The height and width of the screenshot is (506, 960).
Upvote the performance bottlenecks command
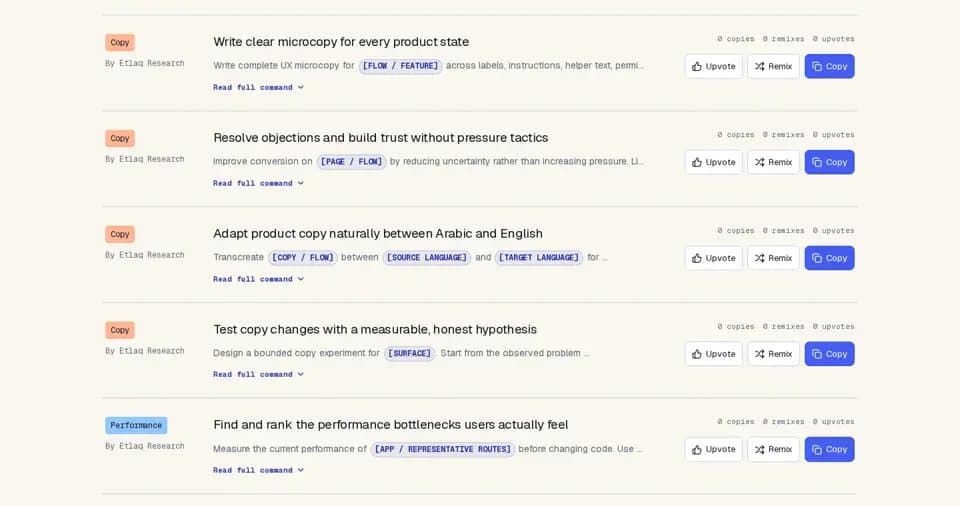(713, 450)
